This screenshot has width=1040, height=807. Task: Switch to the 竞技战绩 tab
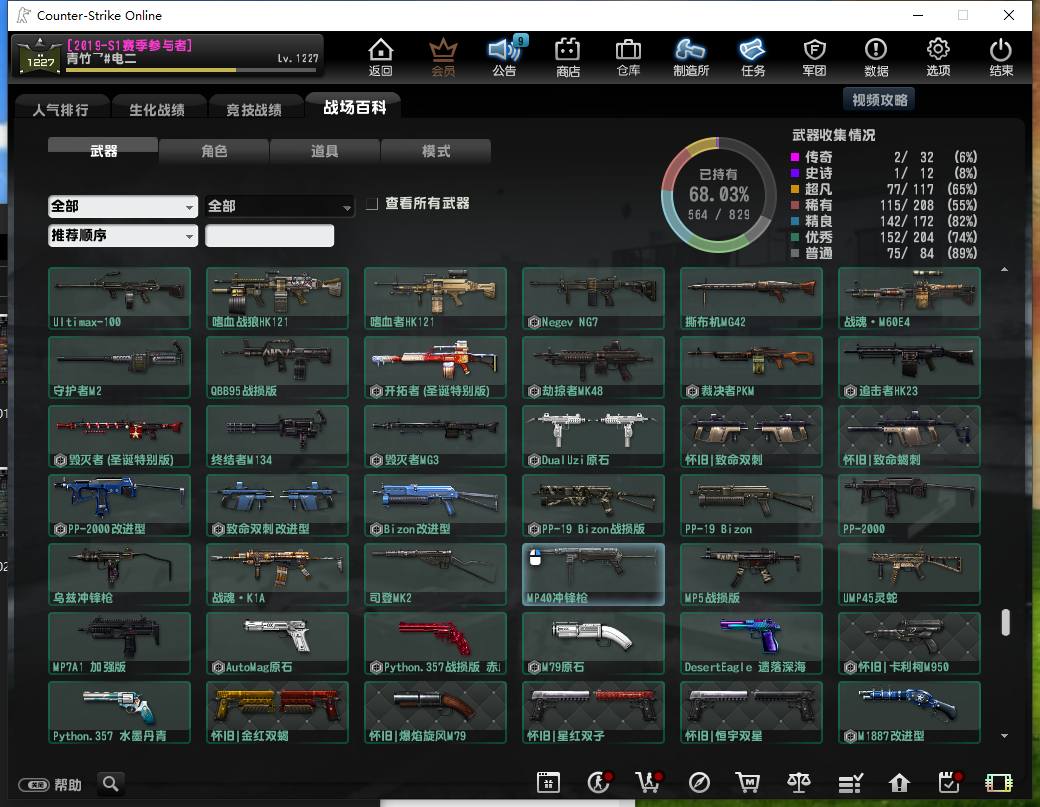[254, 109]
